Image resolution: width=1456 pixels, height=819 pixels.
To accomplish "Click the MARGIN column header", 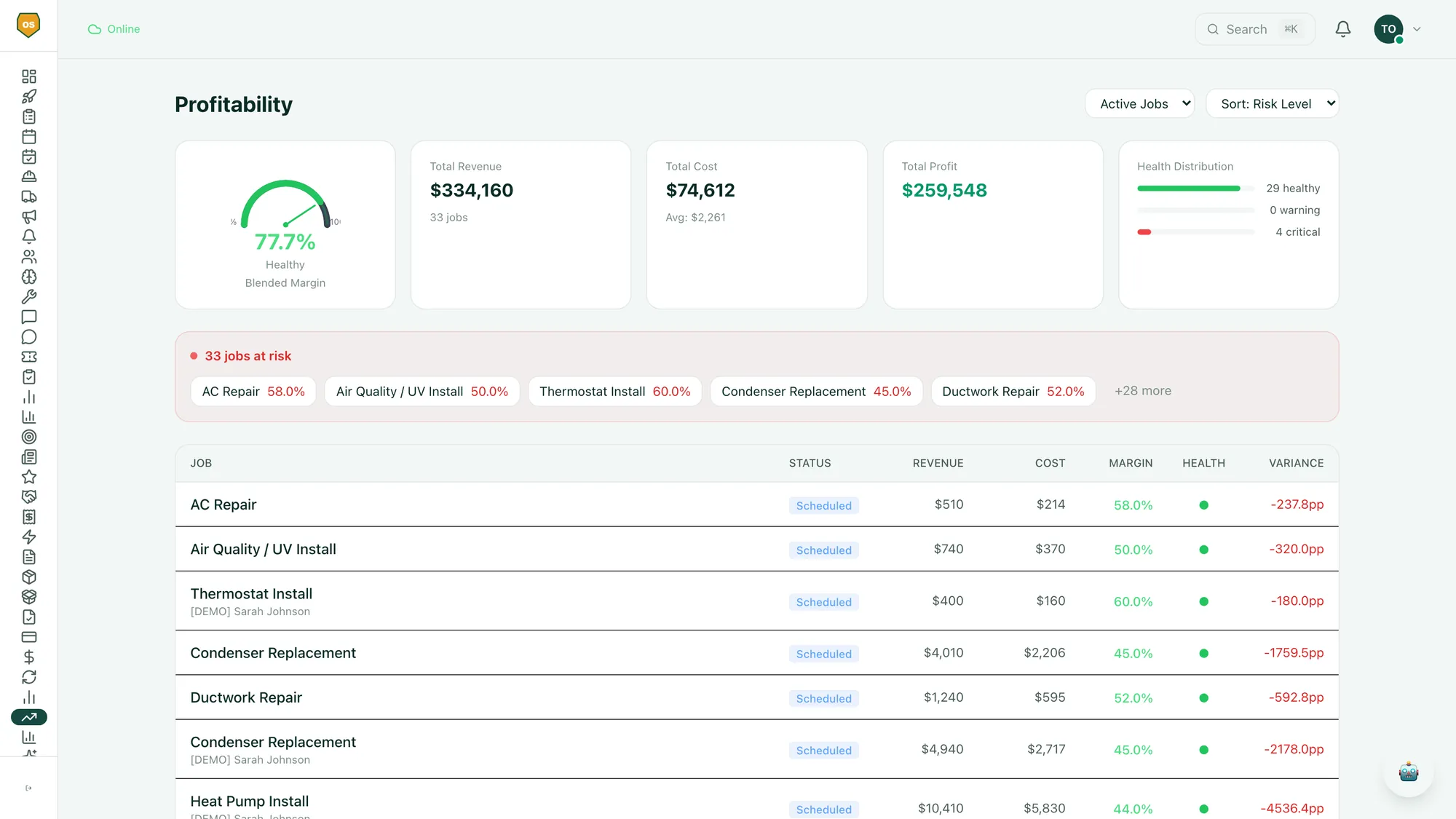I will pyautogui.click(x=1131, y=463).
